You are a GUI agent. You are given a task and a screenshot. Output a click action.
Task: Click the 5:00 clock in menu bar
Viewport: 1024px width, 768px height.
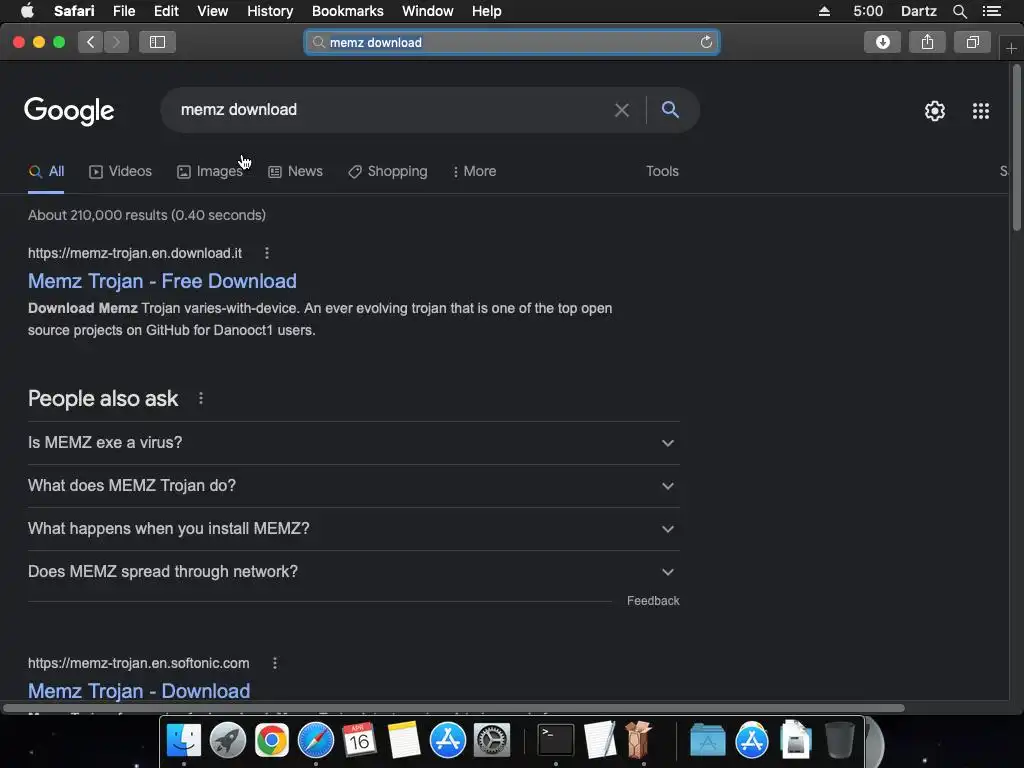point(868,11)
